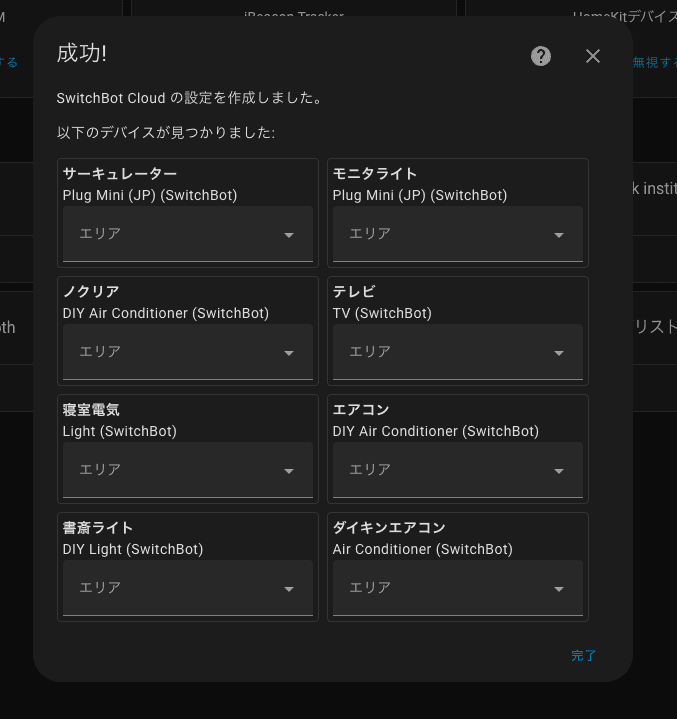Click the 無視する link behind the dialog
The image size is (677, 719).
(x=654, y=62)
